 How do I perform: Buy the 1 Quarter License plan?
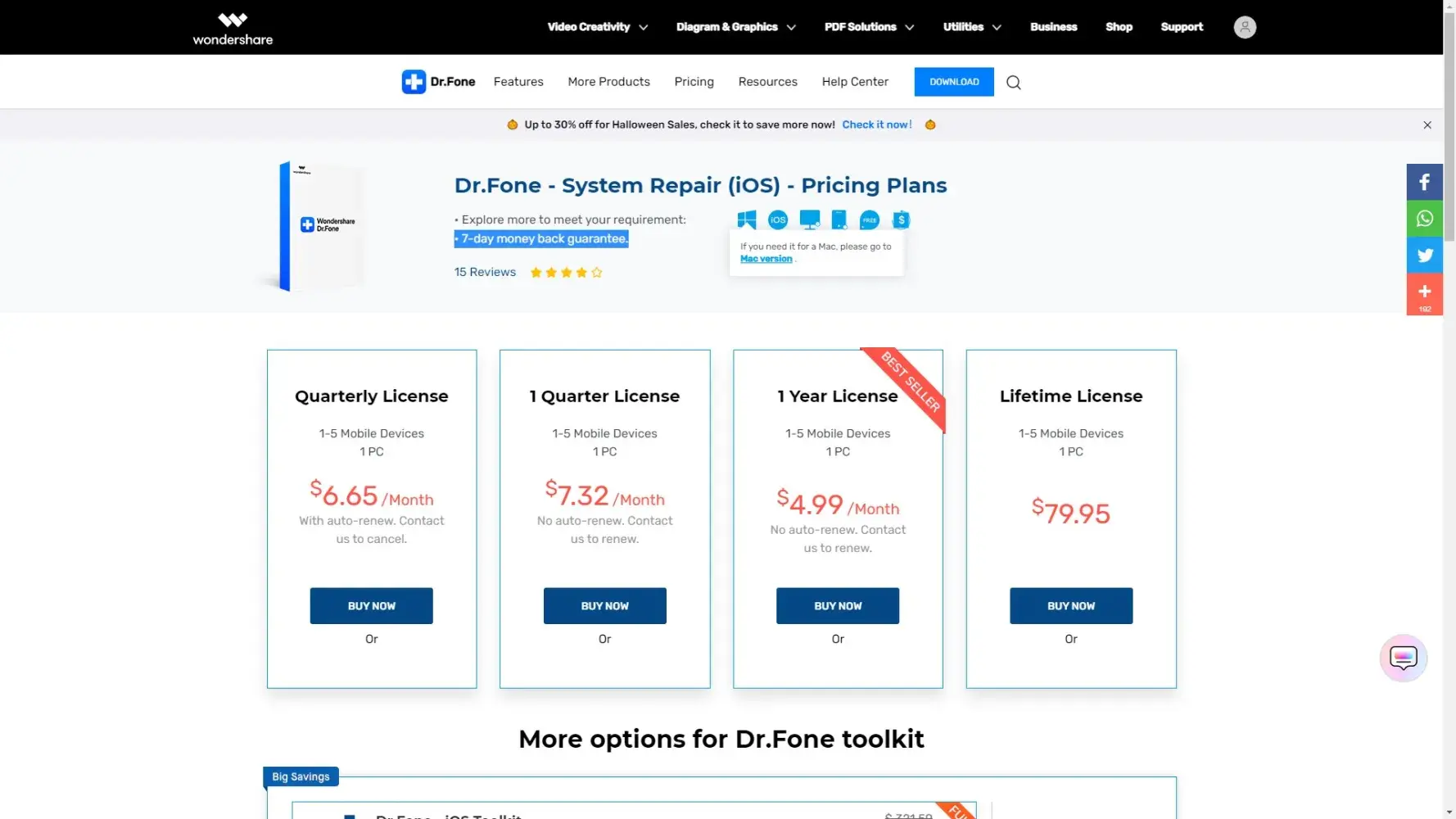point(604,606)
